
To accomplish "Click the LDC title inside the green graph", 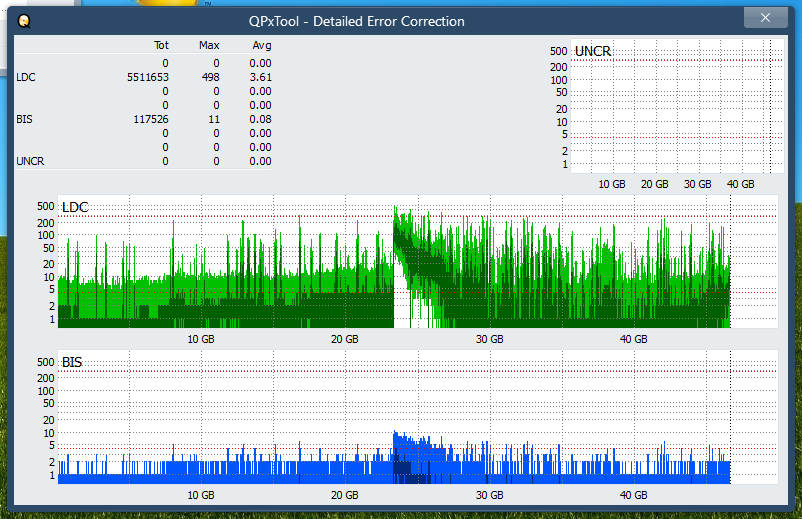I will pos(75,207).
